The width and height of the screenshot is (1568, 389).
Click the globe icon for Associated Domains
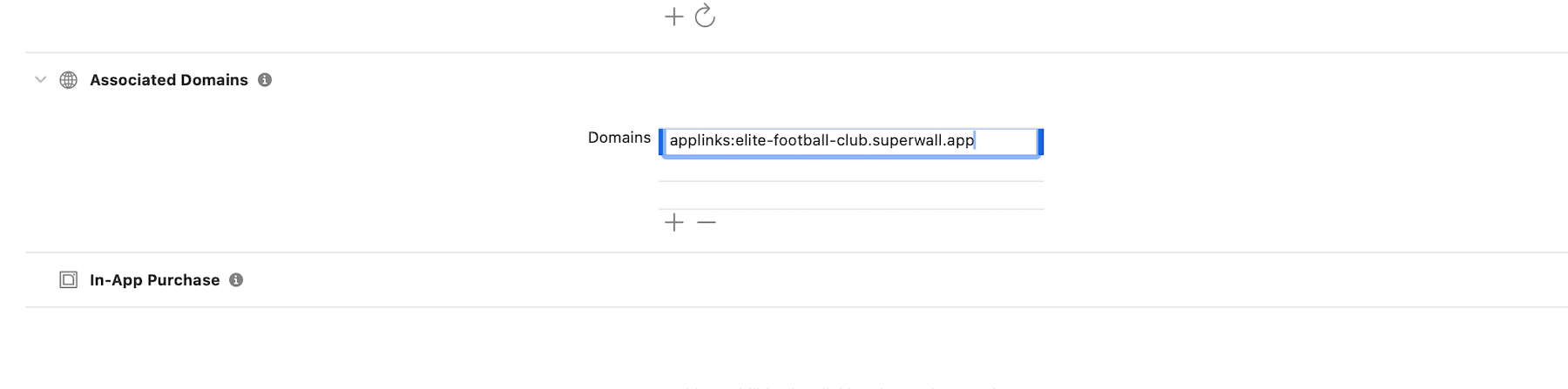(69, 80)
